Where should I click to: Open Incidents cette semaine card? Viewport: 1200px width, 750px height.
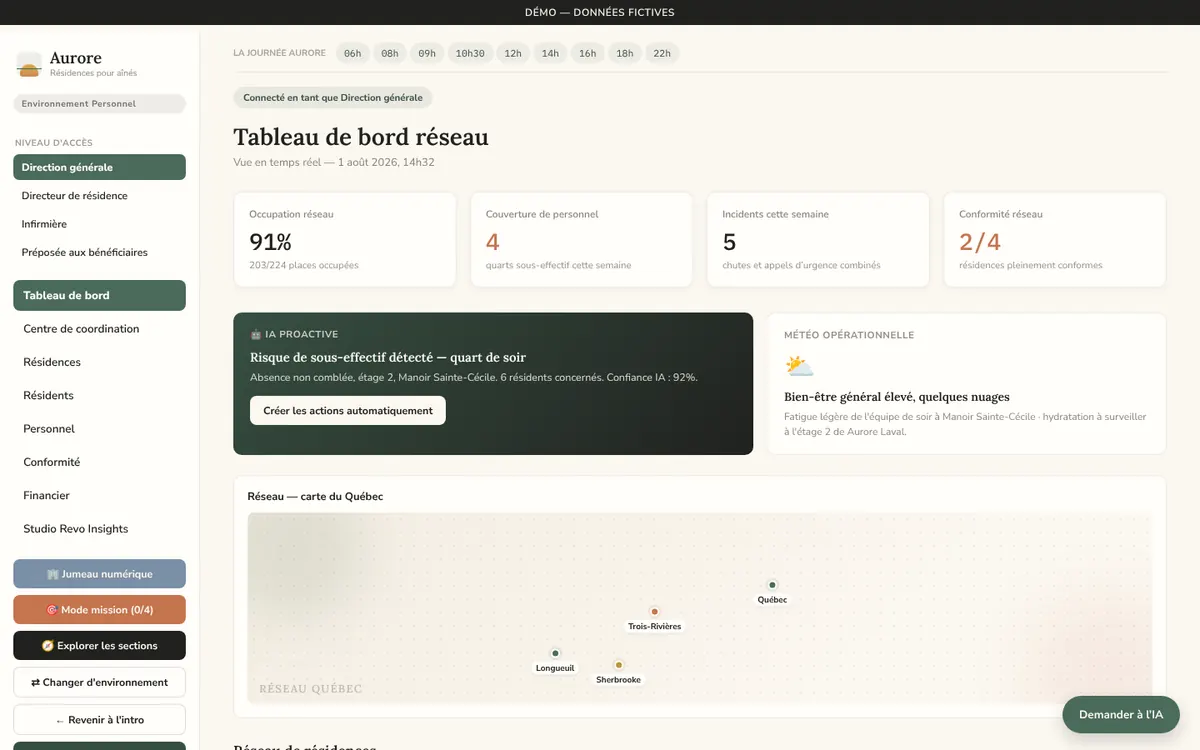[818, 240]
